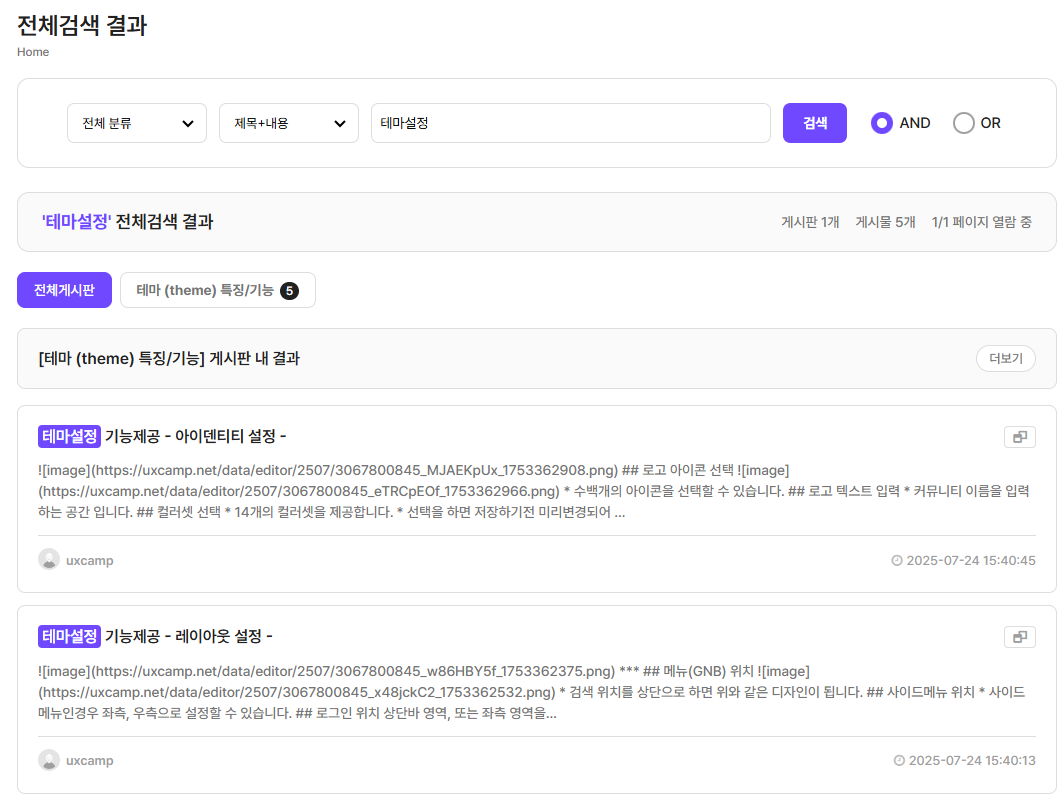Go to Home breadcrumb link

tap(33, 52)
